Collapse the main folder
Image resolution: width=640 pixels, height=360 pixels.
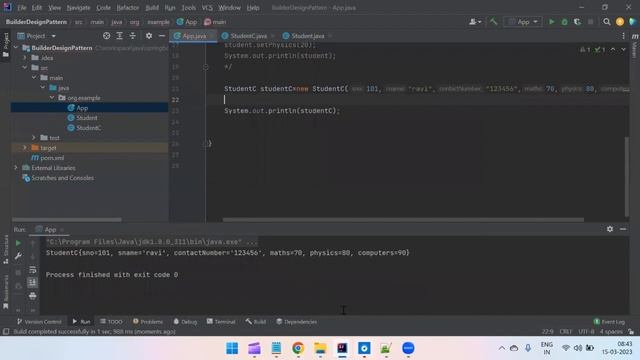pyautogui.click(x=34, y=78)
